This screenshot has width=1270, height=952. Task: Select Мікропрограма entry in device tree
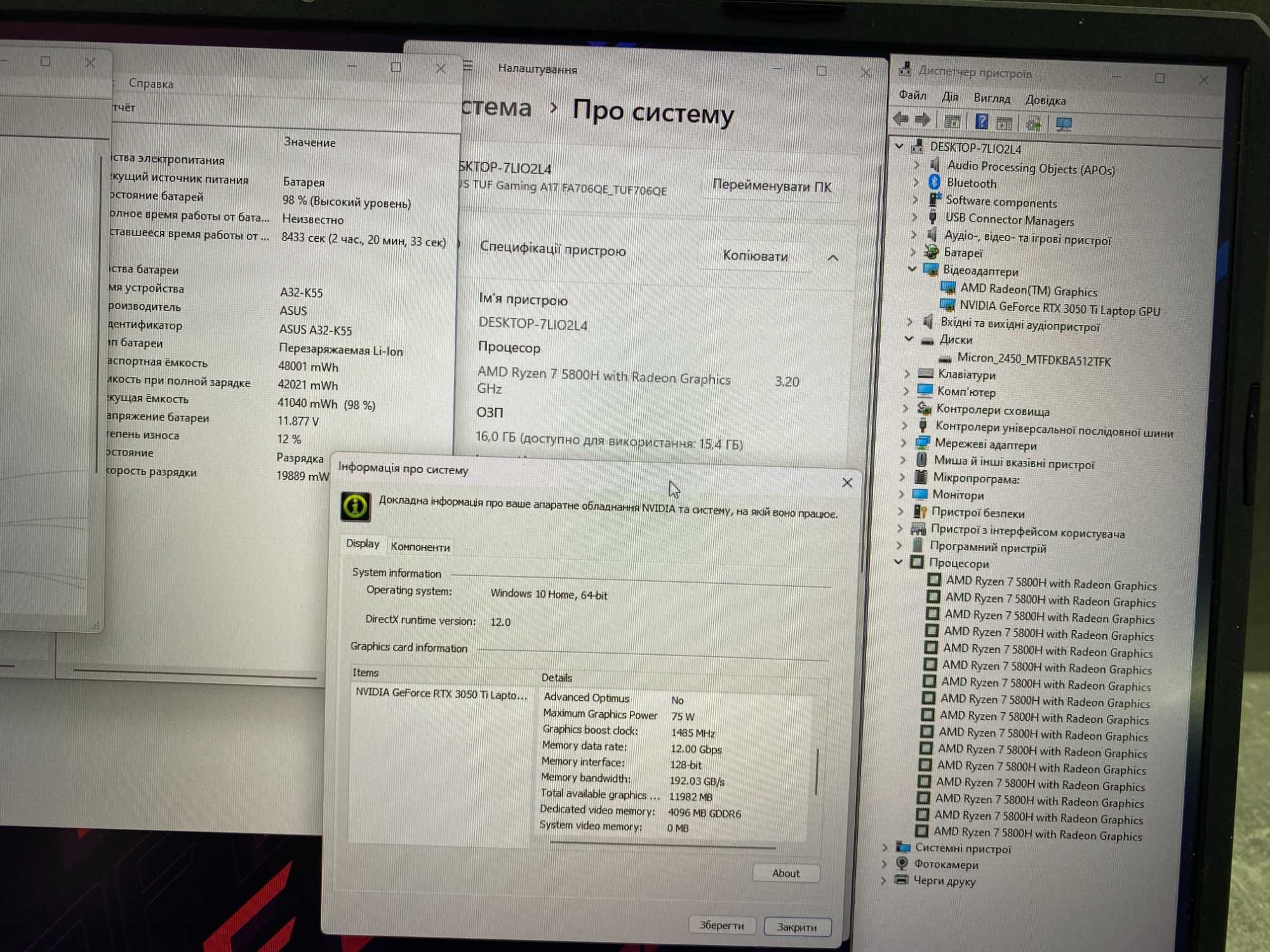[976, 479]
